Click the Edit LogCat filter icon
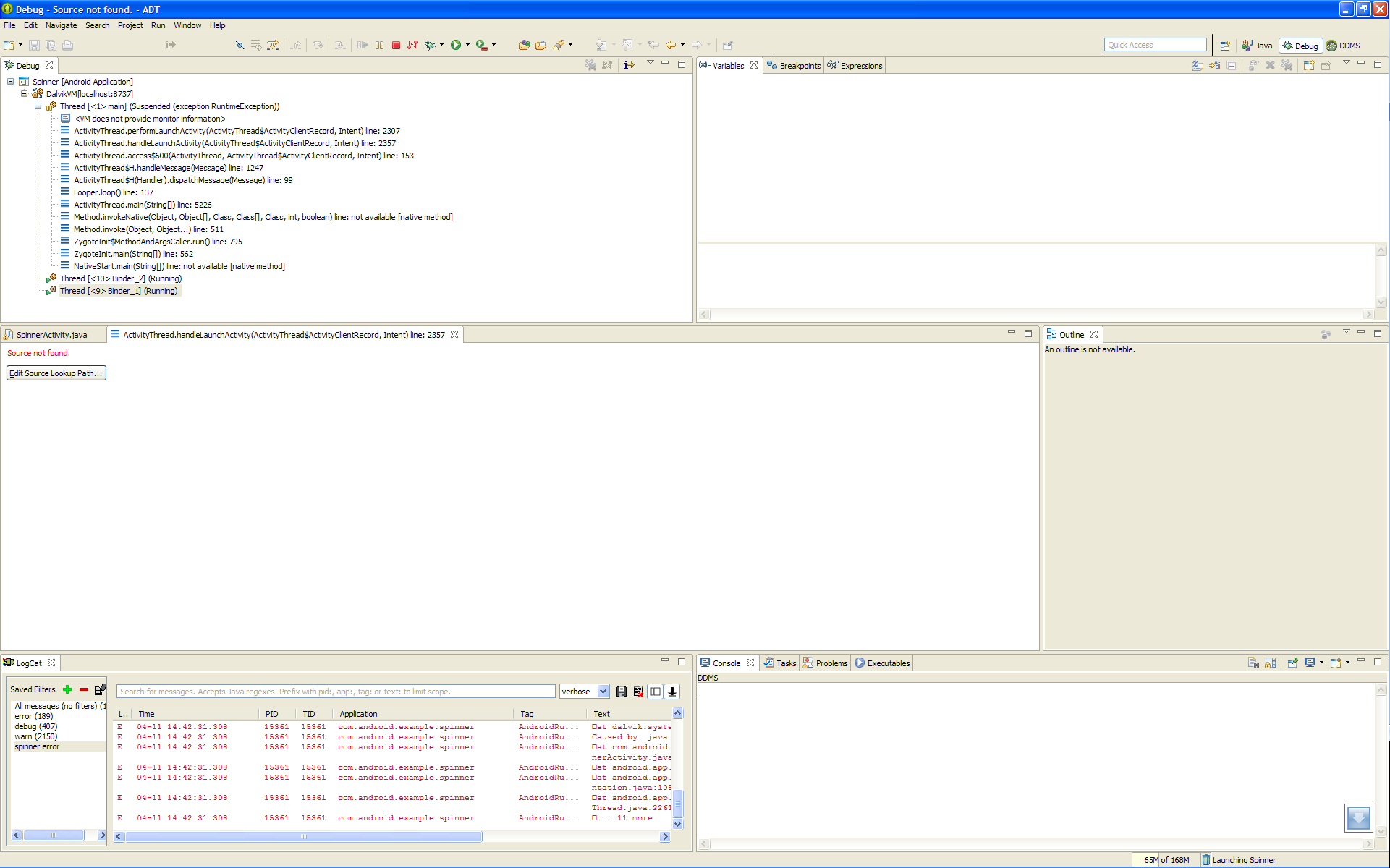Image resolution: width=1390 pixels, height=868 pixels. (100, 689)
